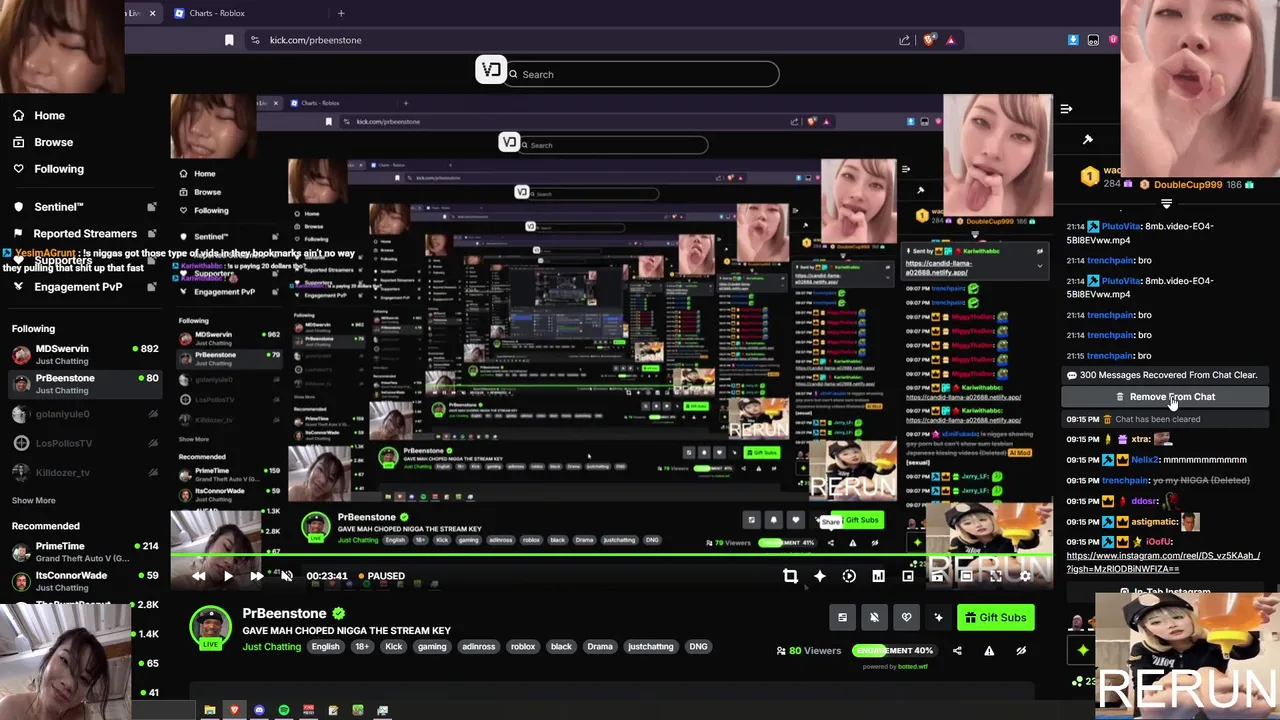Open PrimeTime recommended channel
1280x720 pixels.
coord(85,552)
